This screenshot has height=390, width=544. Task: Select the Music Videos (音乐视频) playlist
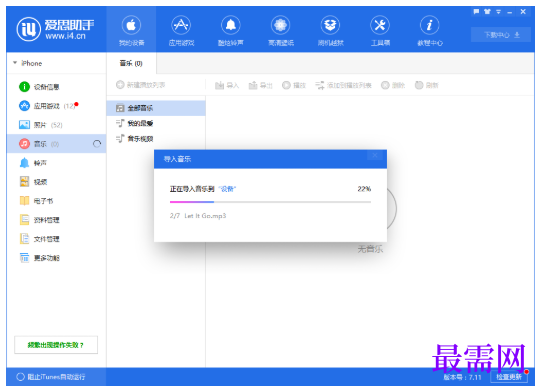[x=156, y=139]
